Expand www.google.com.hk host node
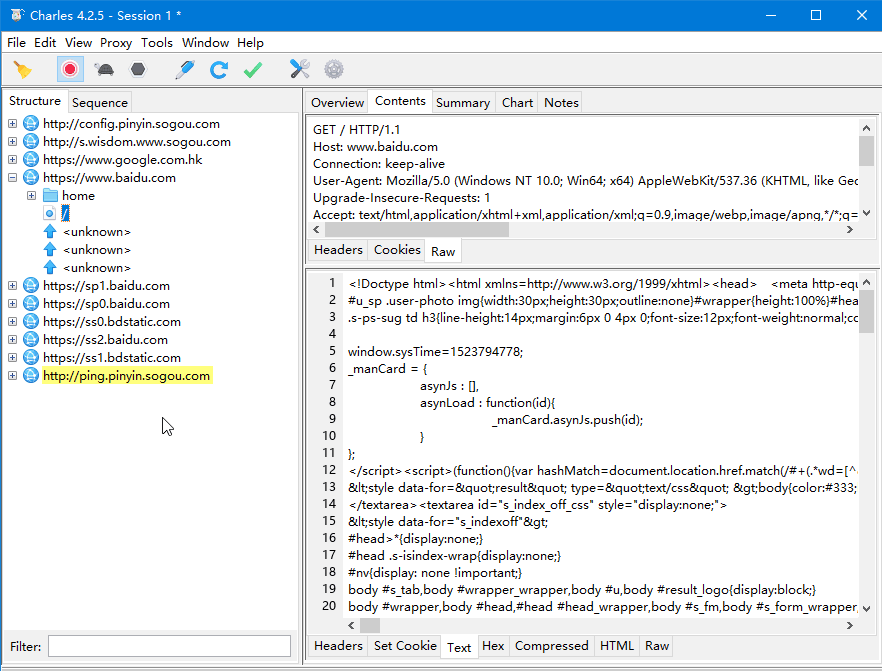The width and height of the screenshot is (882, 671). pos(12,160)
